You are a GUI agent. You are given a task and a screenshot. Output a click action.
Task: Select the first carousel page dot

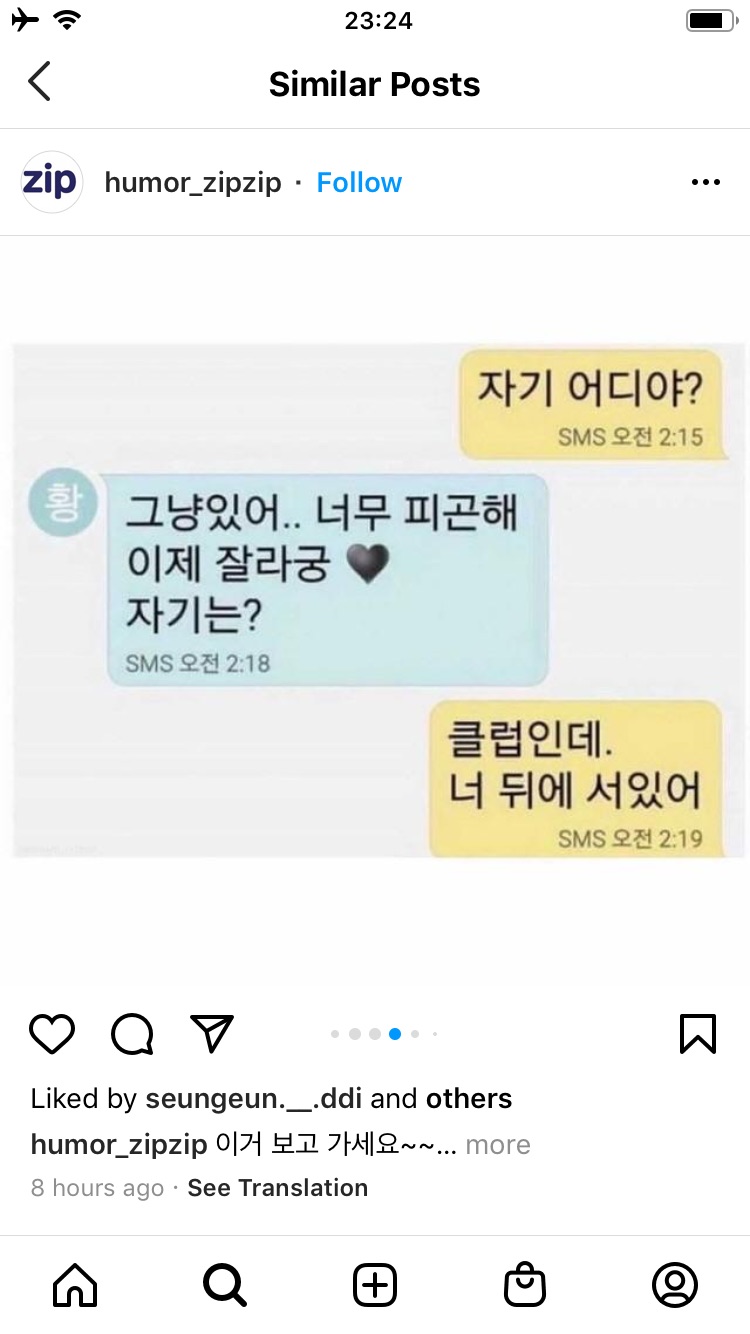pos(335,1034)
